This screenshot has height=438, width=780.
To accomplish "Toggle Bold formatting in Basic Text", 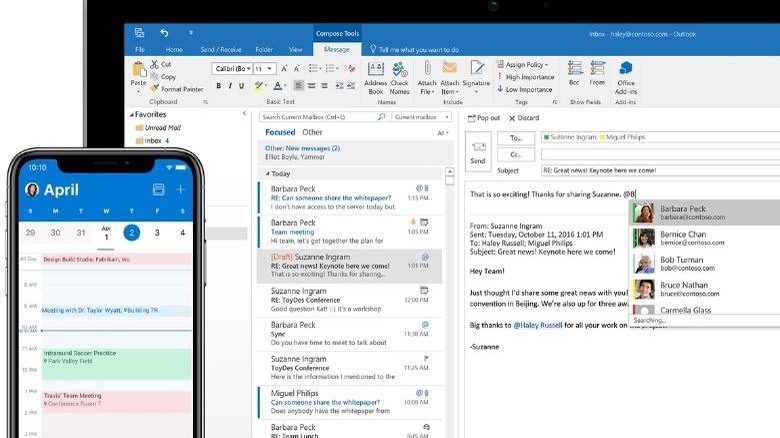I will [217, 86].
